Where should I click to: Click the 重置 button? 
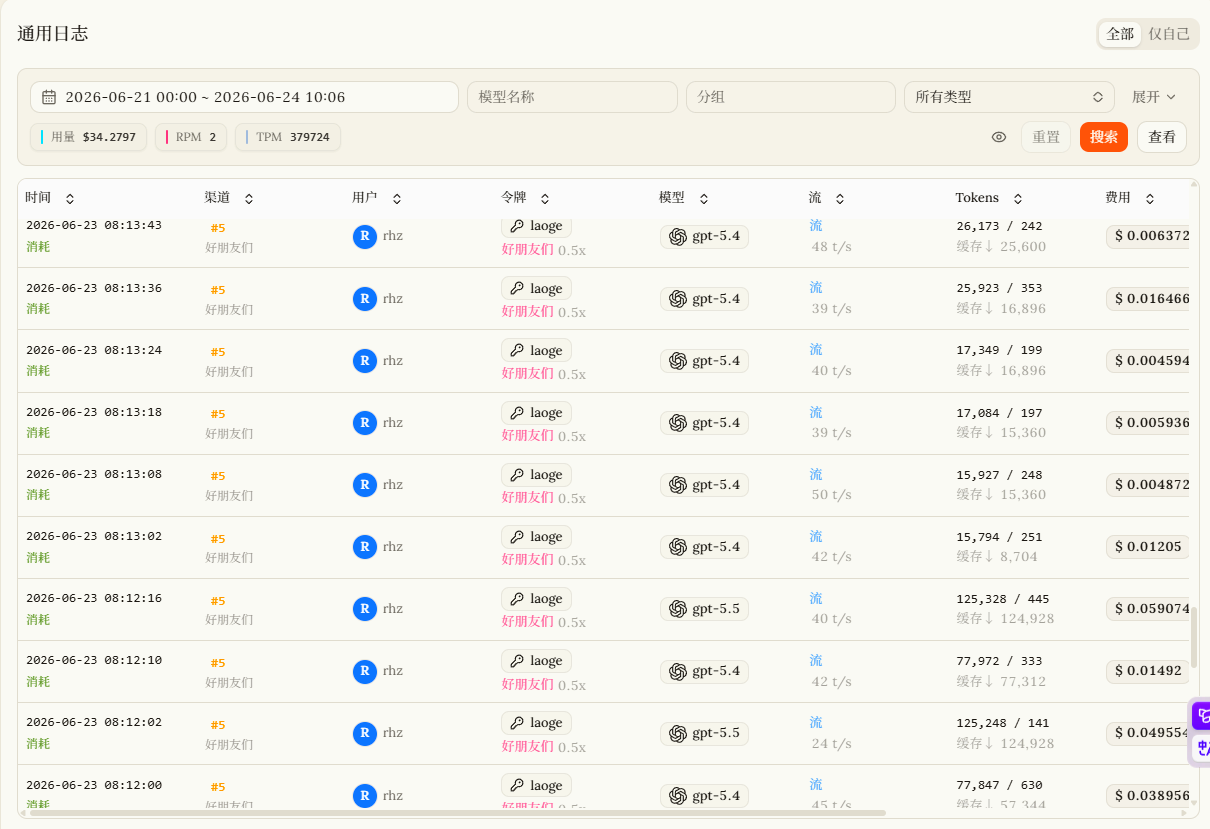[1046, 137]
